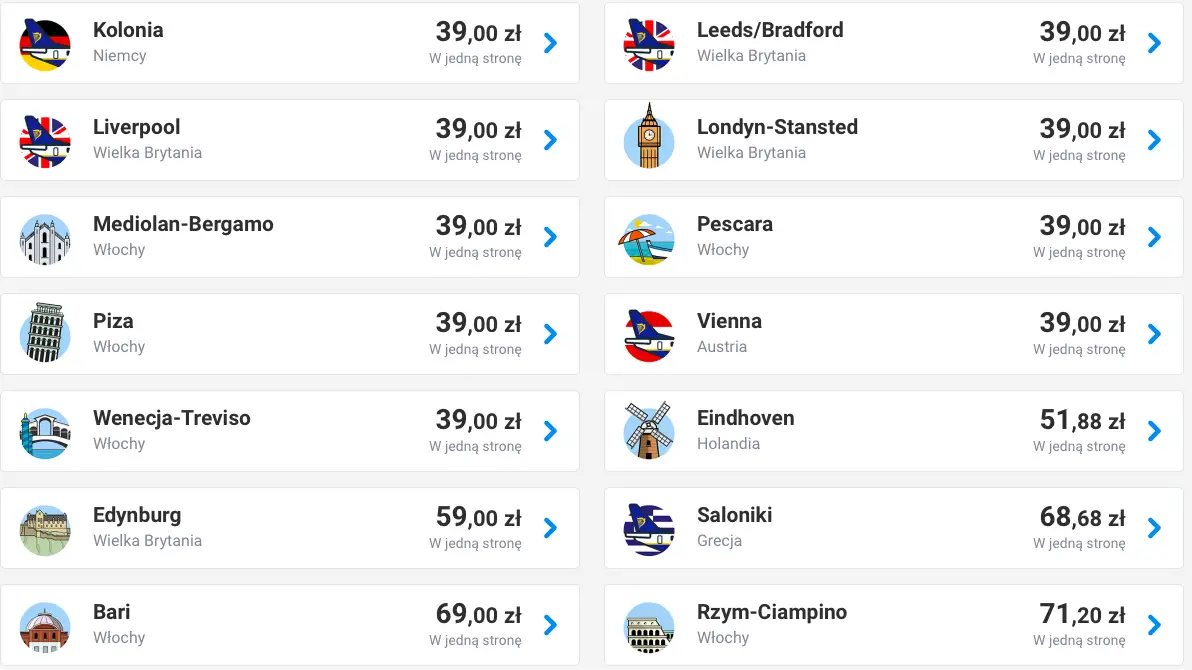Click the windmill icon next to Eindhoven
This screenshot has width=1192, height=670.
(649, 431)
